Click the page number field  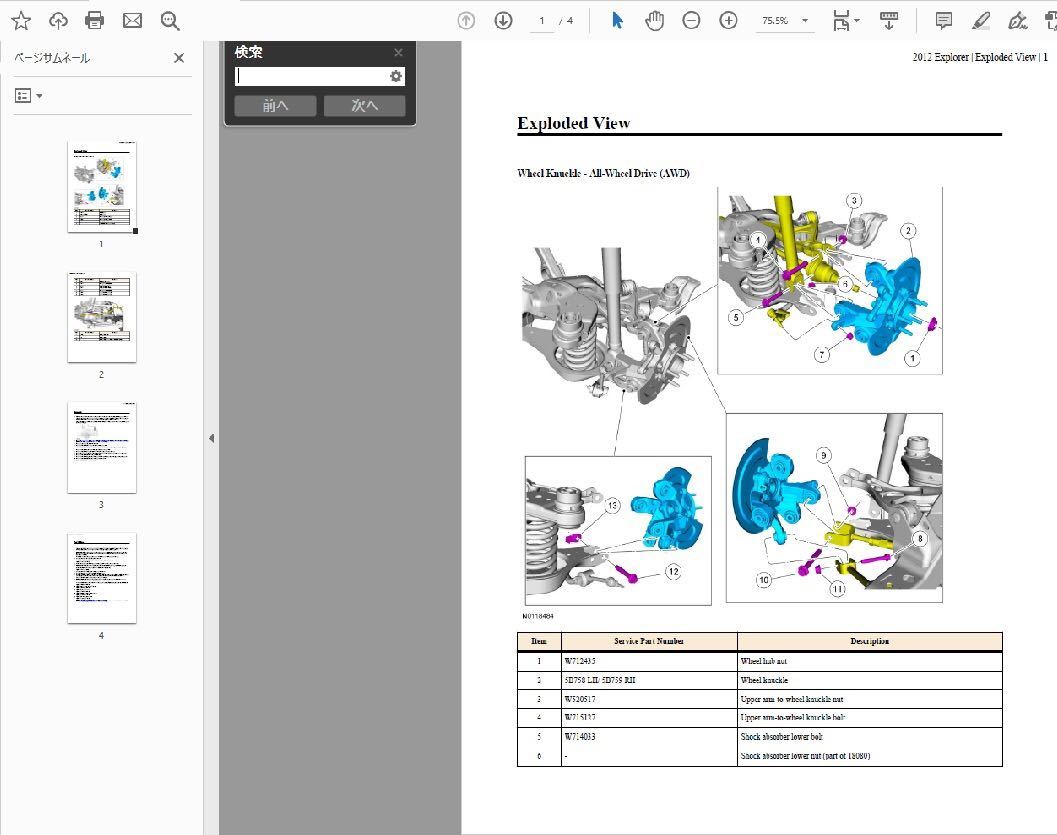pyautogui.click(x=541, y=21)
